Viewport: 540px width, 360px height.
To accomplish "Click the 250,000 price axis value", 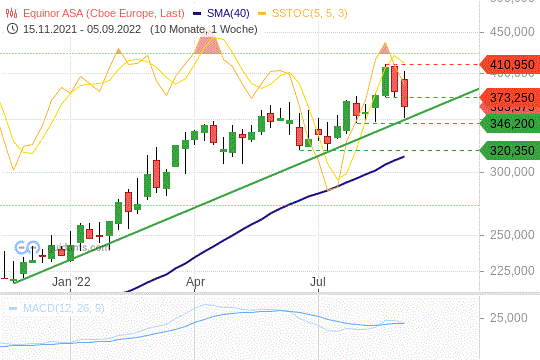I will pyautogui.click(x=512, y=235).
